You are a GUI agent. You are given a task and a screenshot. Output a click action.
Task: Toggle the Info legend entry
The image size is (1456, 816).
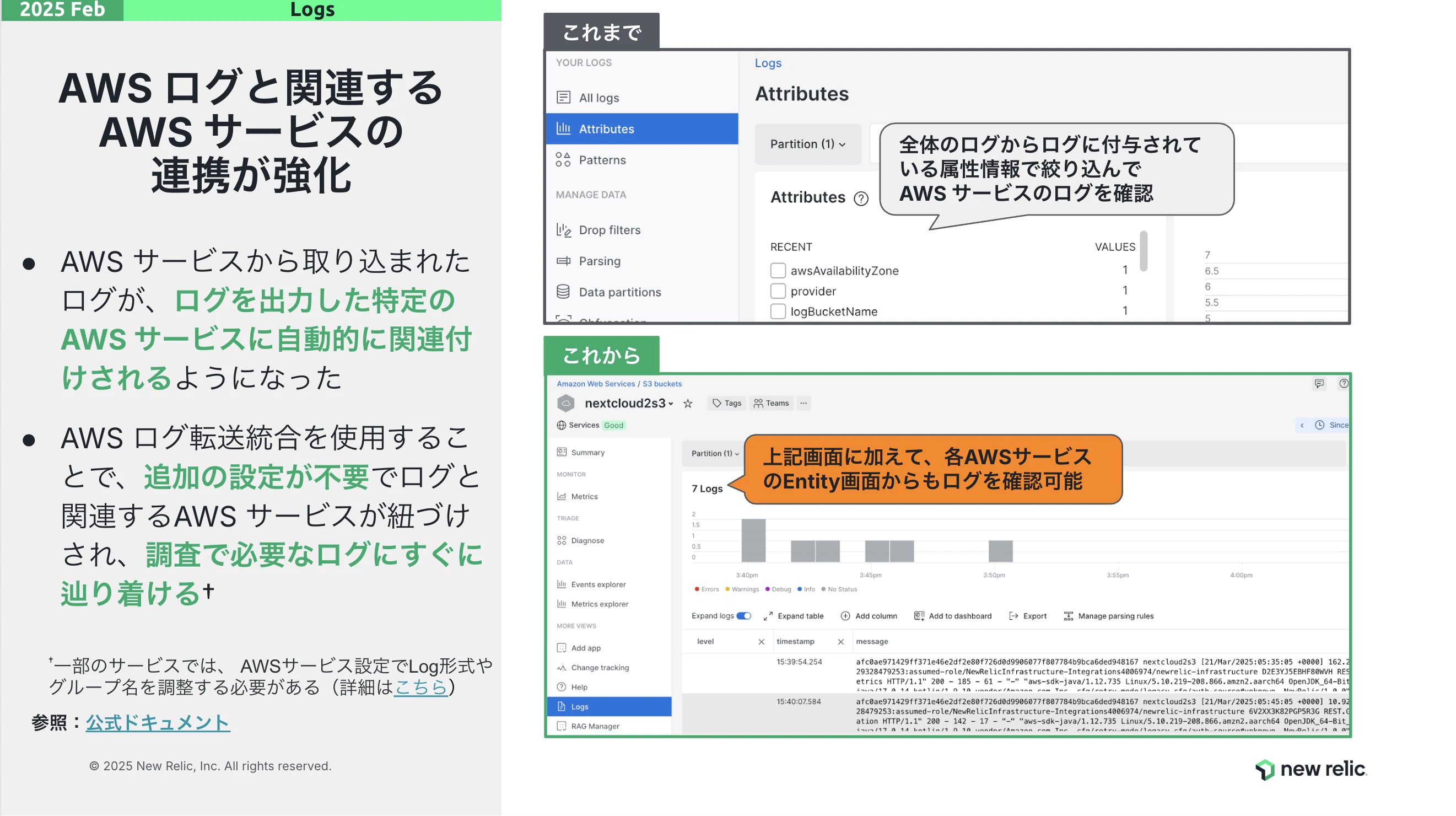(806, 589)
